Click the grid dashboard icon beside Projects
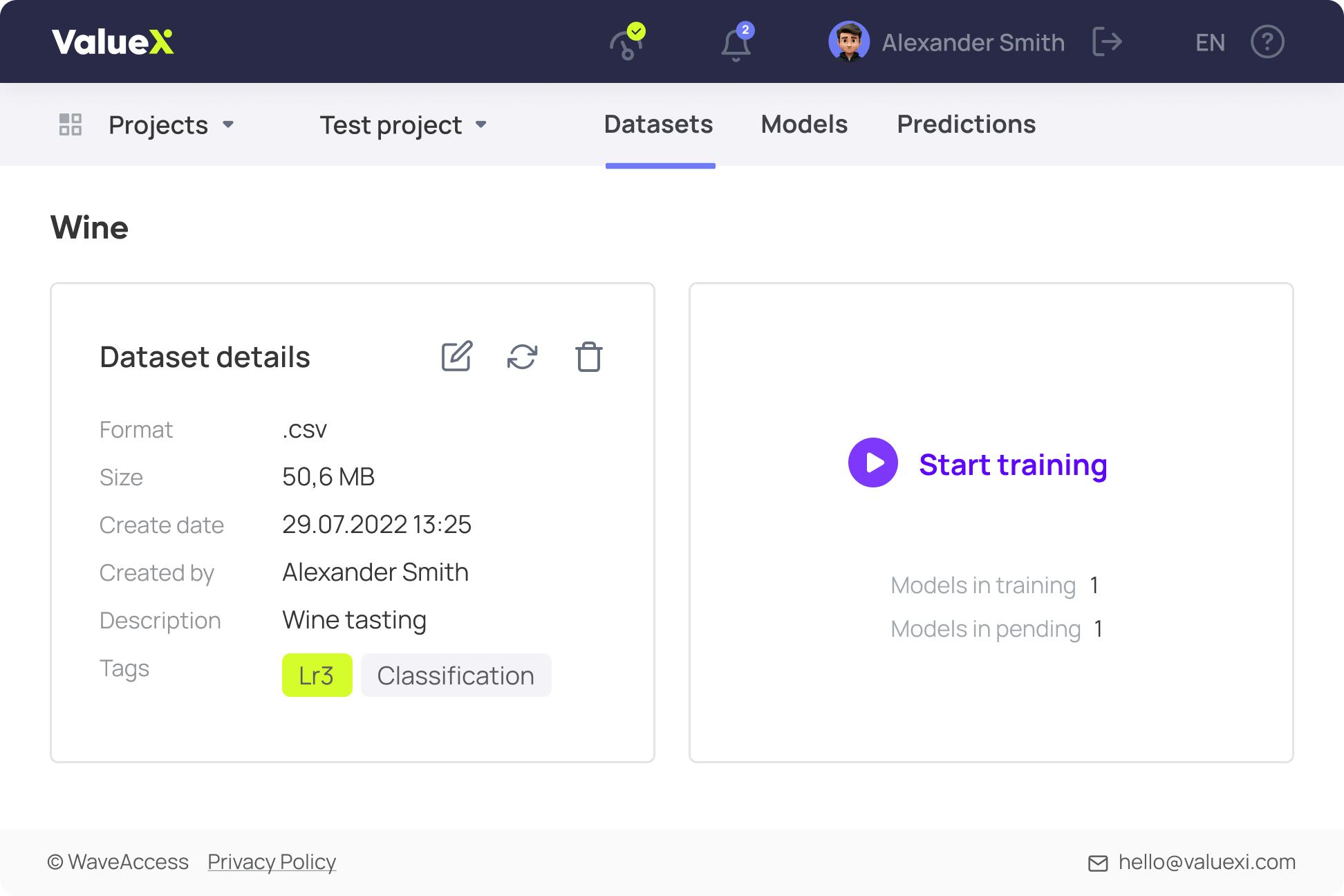1344x896 pixels. pyautogui.click(x=69, y=124)
